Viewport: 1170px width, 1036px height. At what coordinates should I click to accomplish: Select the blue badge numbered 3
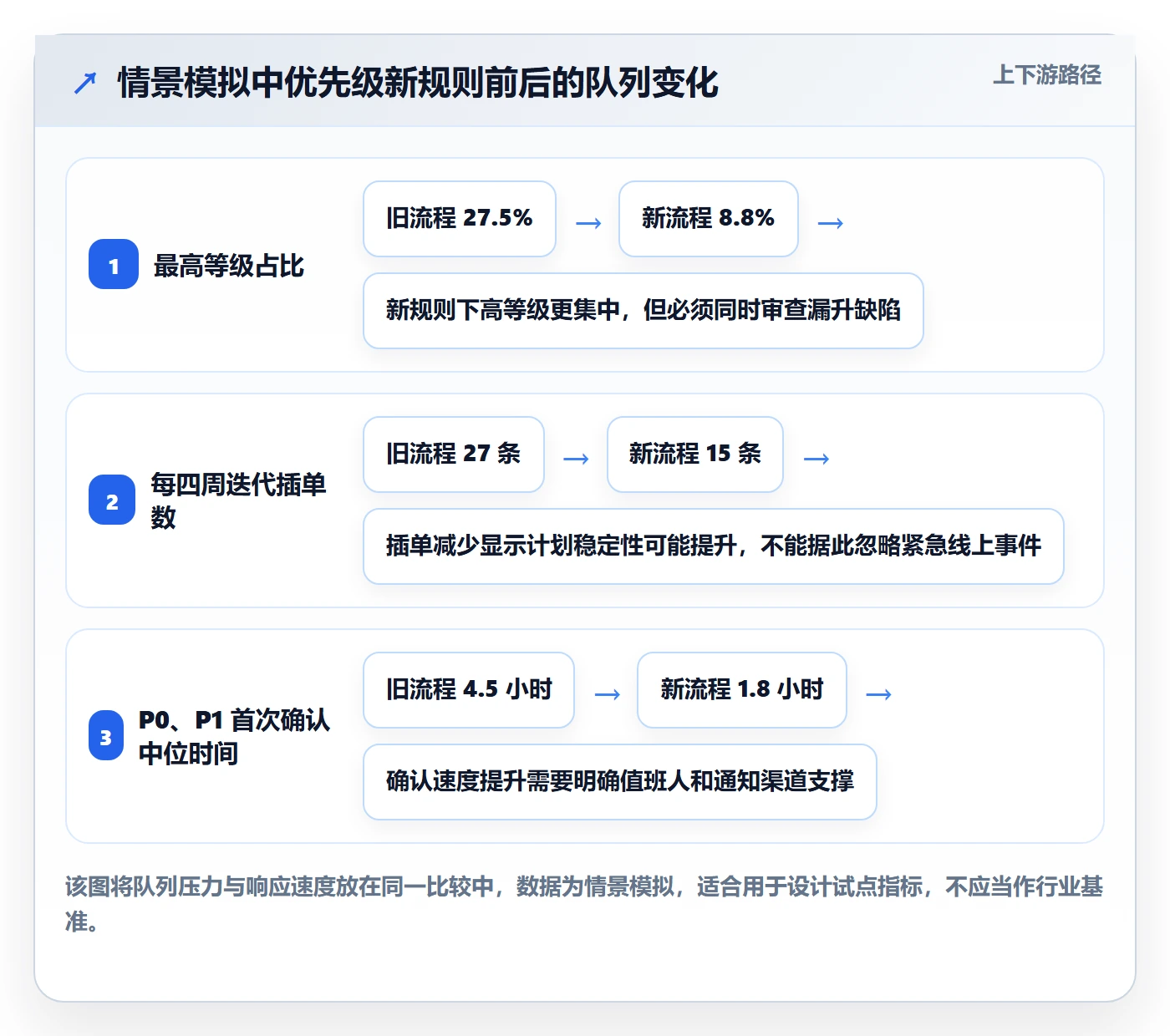click(x=106, y=736)
